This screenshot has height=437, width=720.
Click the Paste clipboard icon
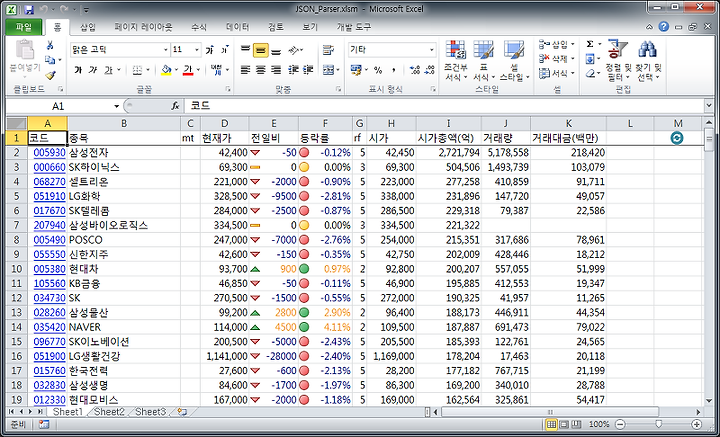click(25, 50)
